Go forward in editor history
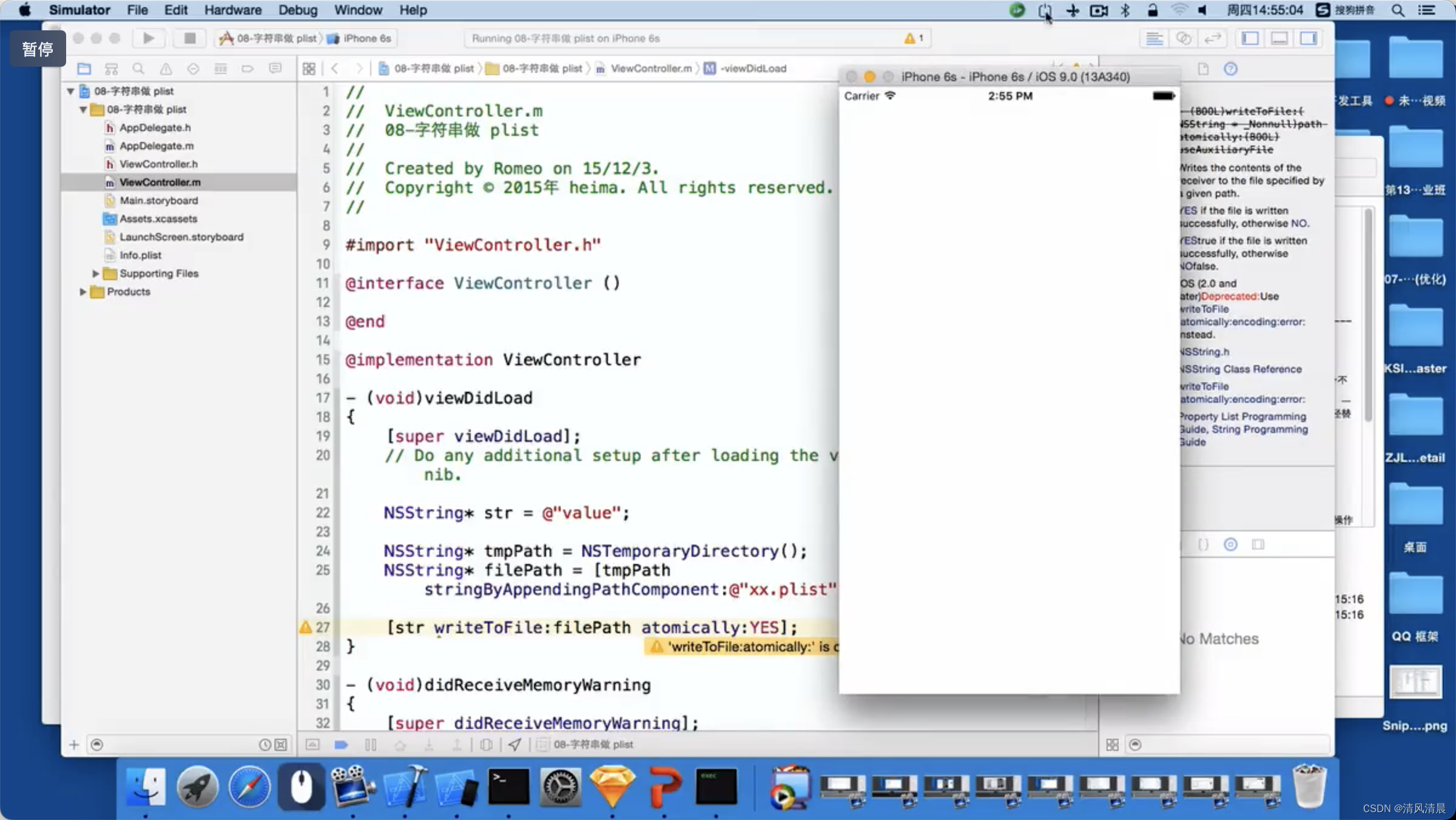The height and width of the screenshot is (820, 1456). click(359, 69)
